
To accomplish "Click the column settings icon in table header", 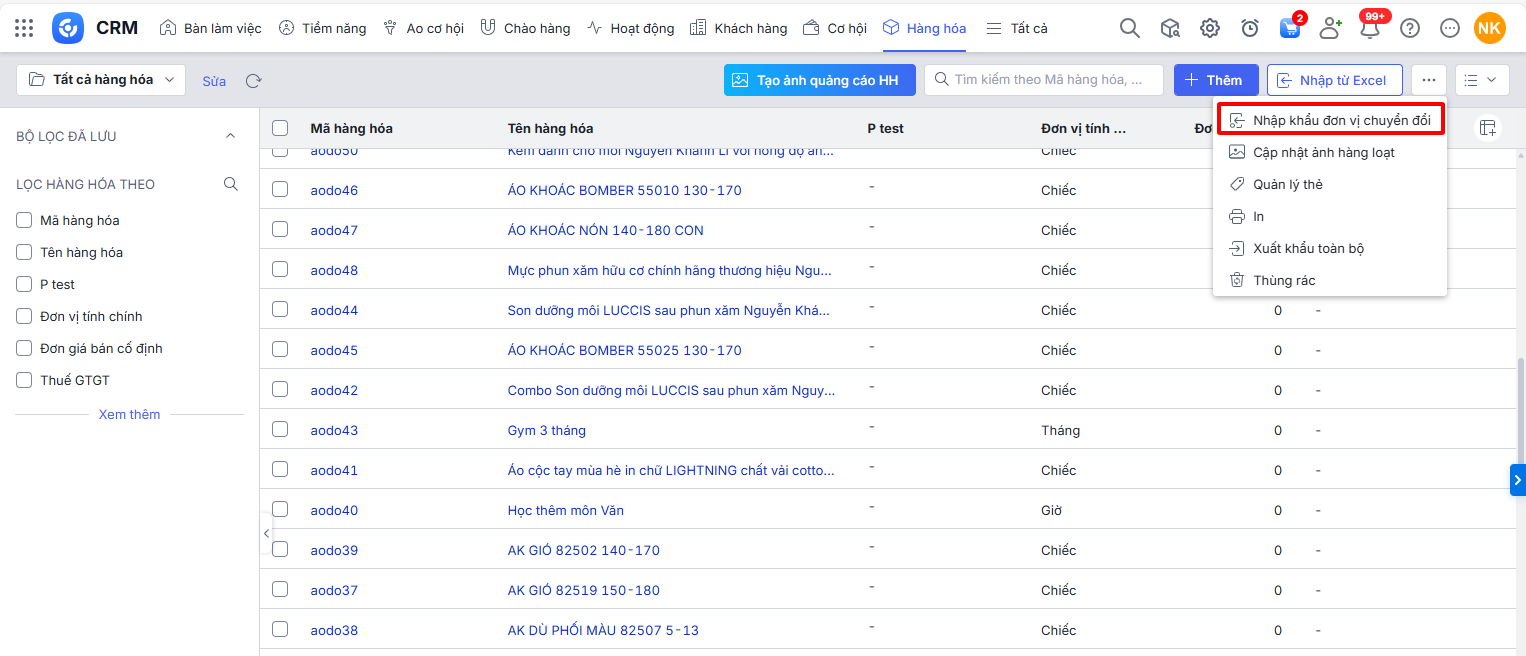I will (1488, 127).
